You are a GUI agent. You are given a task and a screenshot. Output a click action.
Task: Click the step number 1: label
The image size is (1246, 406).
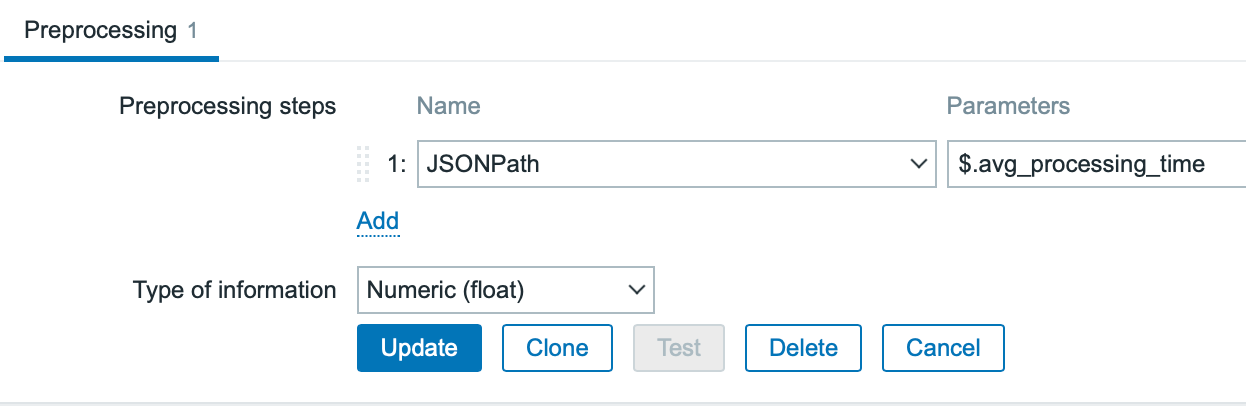(x=397, y=164)
